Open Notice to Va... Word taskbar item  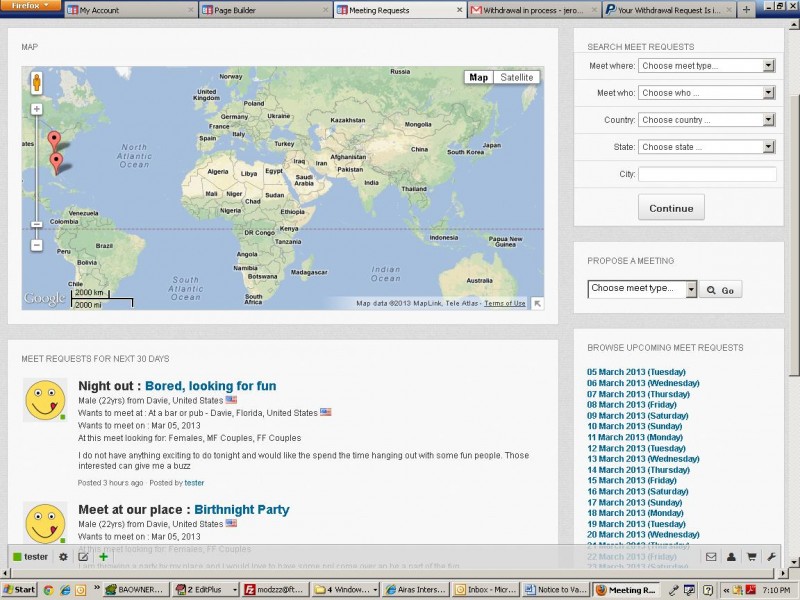556,590
